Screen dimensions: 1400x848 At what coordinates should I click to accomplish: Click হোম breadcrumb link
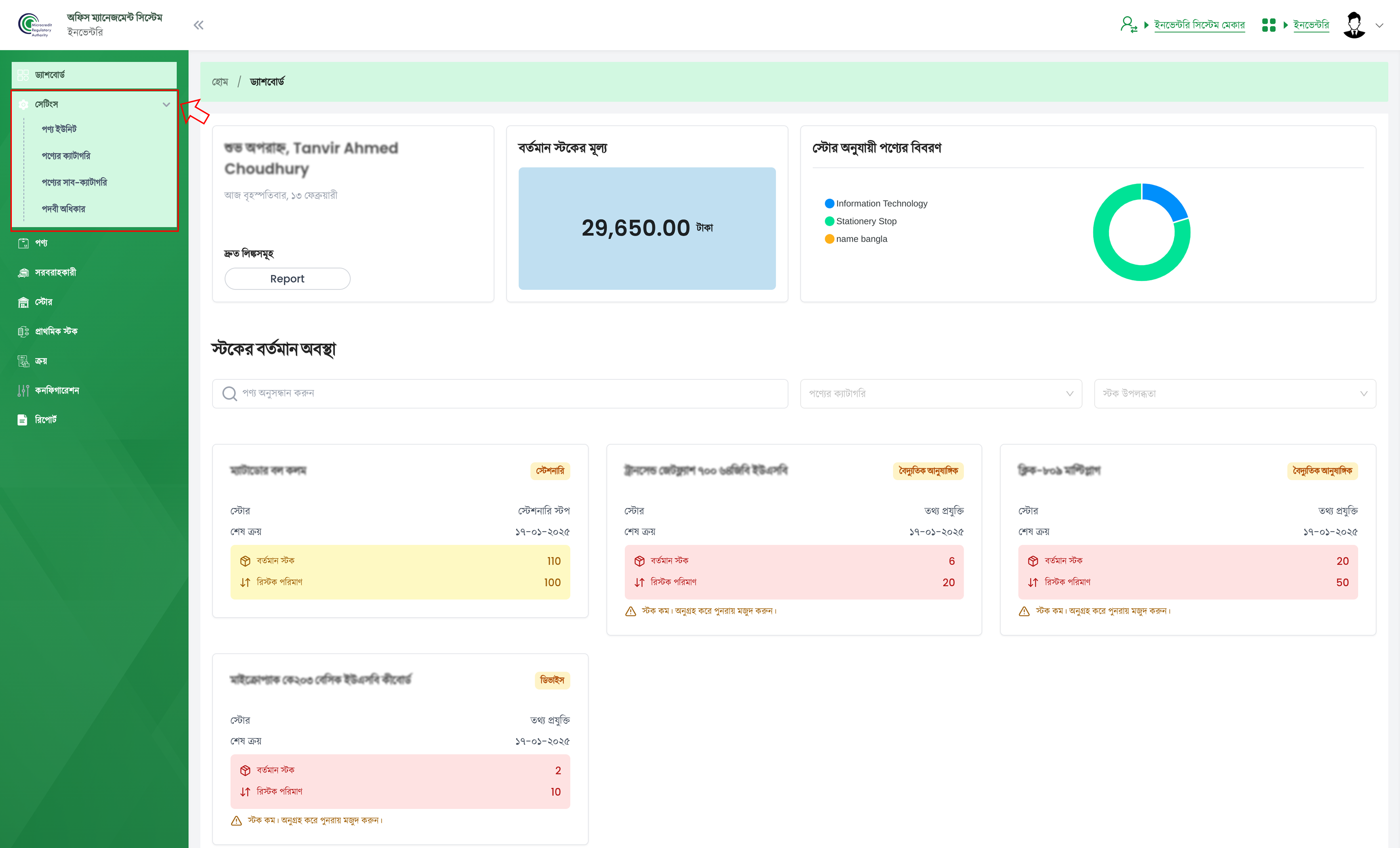(x=220, y=82)
